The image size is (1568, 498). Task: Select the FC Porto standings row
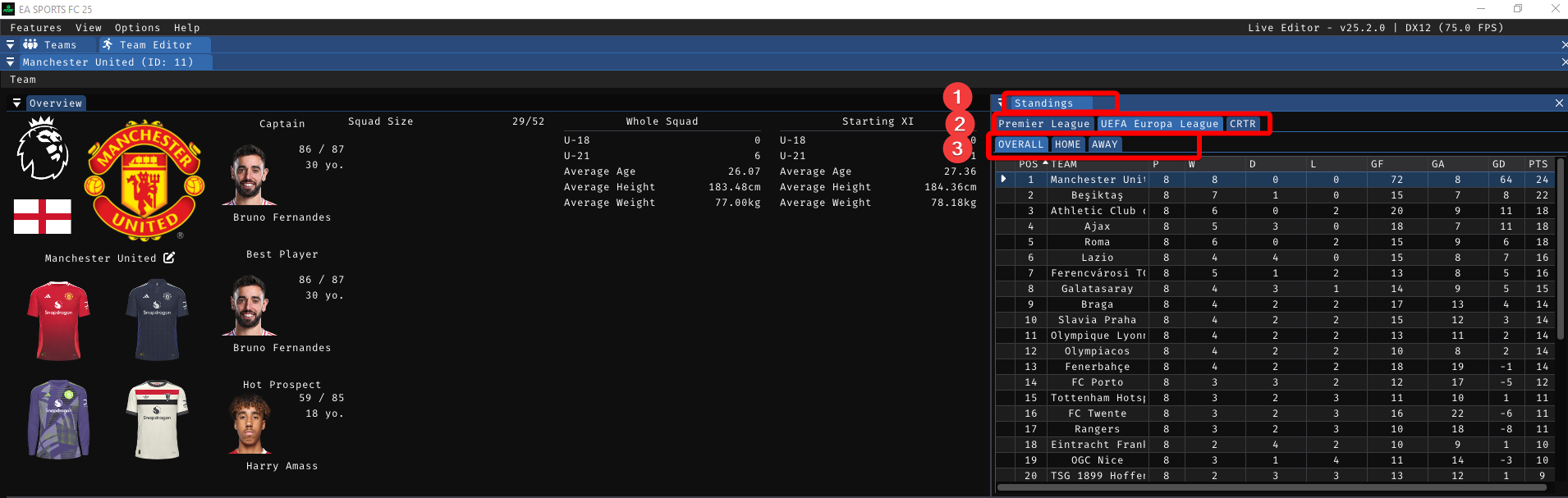pos(1275,382)
